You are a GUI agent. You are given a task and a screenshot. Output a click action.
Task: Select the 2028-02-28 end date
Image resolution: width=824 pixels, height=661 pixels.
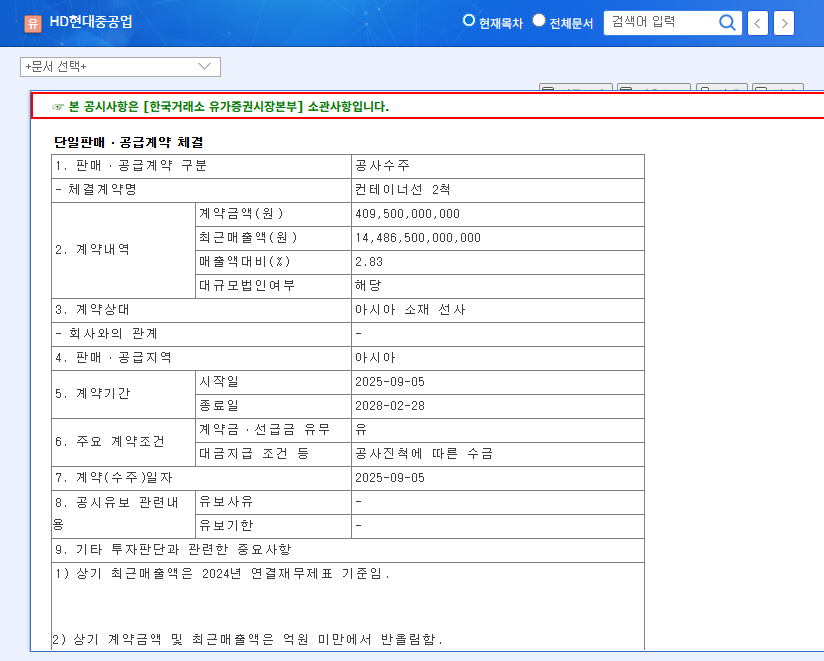click(390, 406)
